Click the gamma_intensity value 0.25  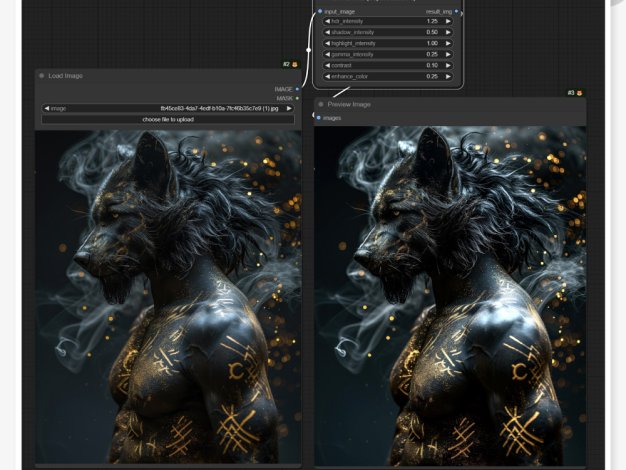tap(432, 54)
